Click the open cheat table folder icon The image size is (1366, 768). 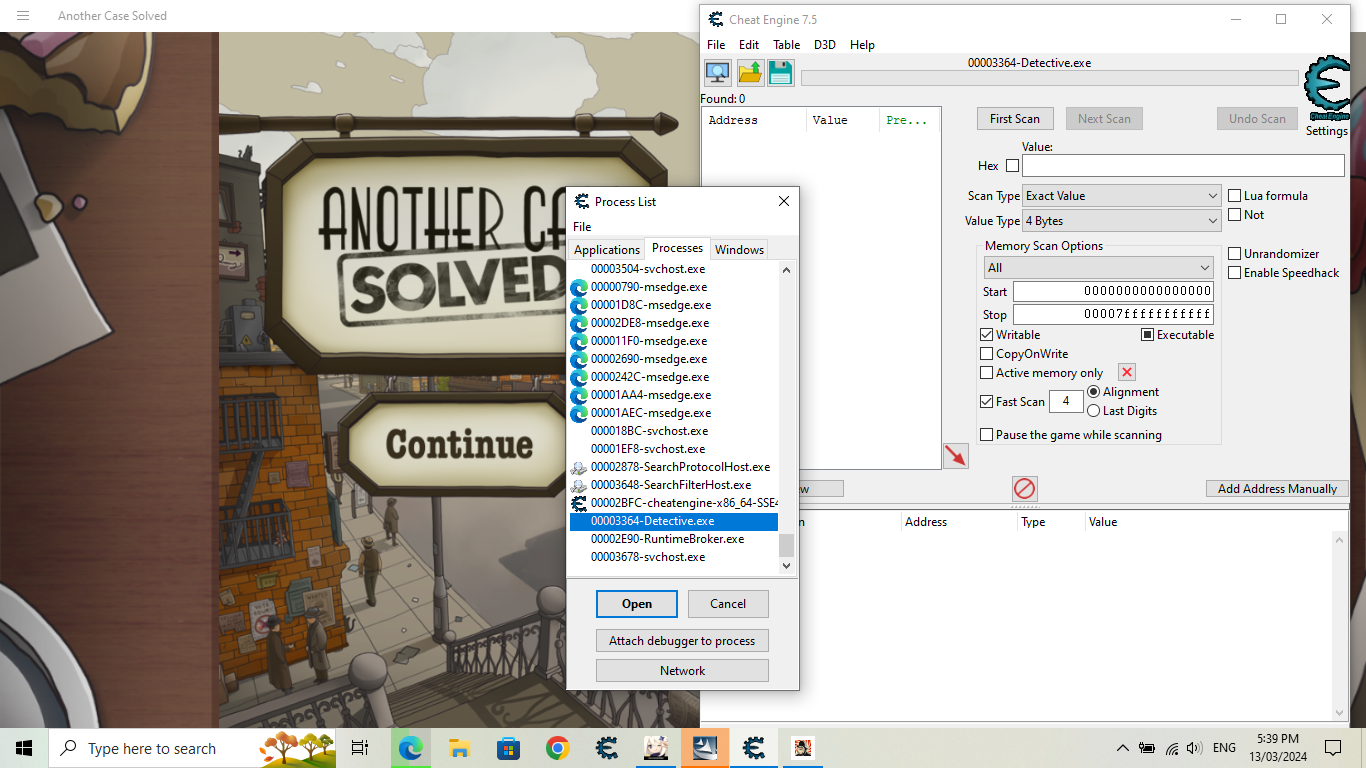pyautogui.click(x=749, y=72)
